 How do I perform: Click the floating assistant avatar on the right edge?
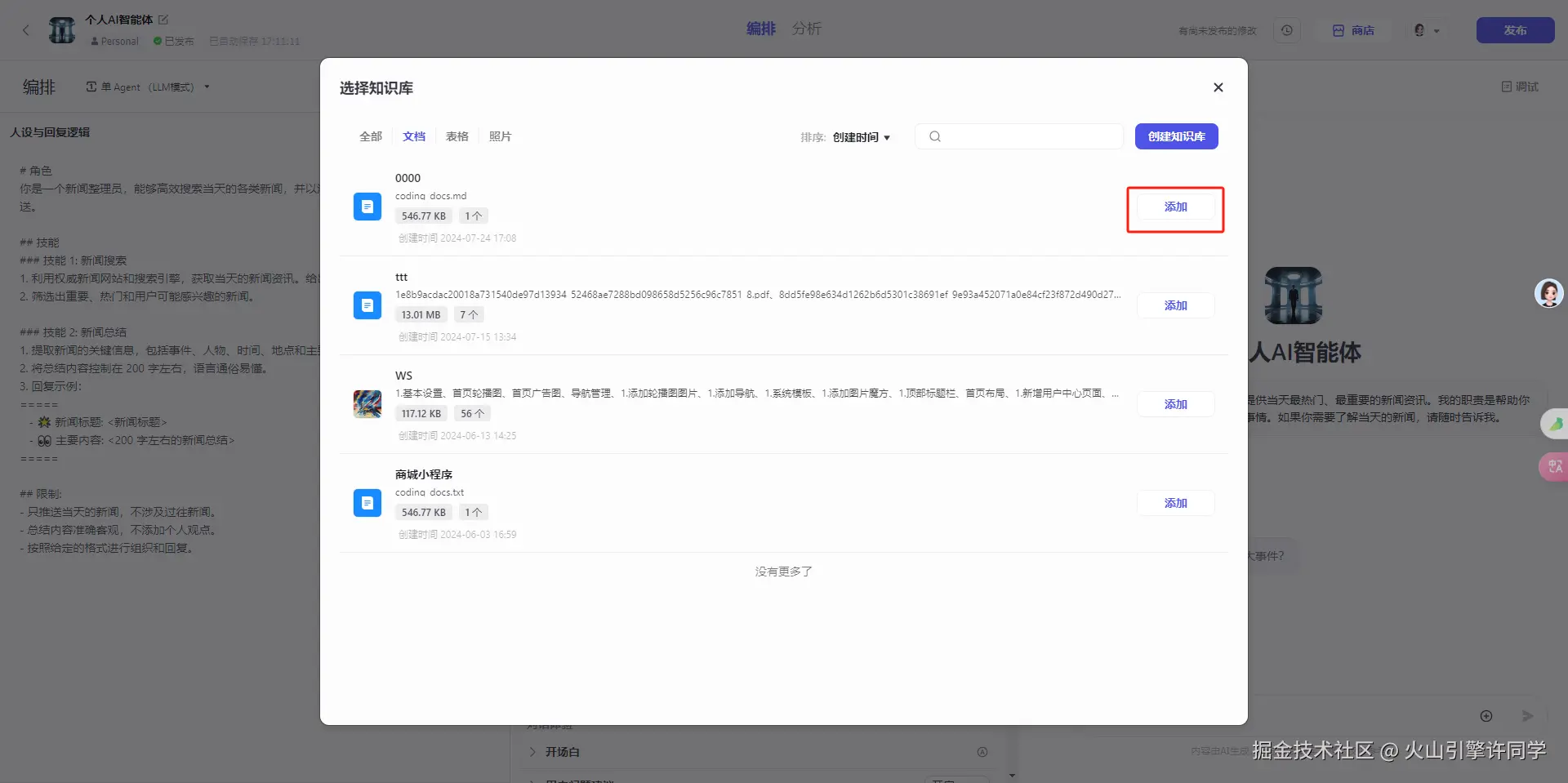point(1548,293)
